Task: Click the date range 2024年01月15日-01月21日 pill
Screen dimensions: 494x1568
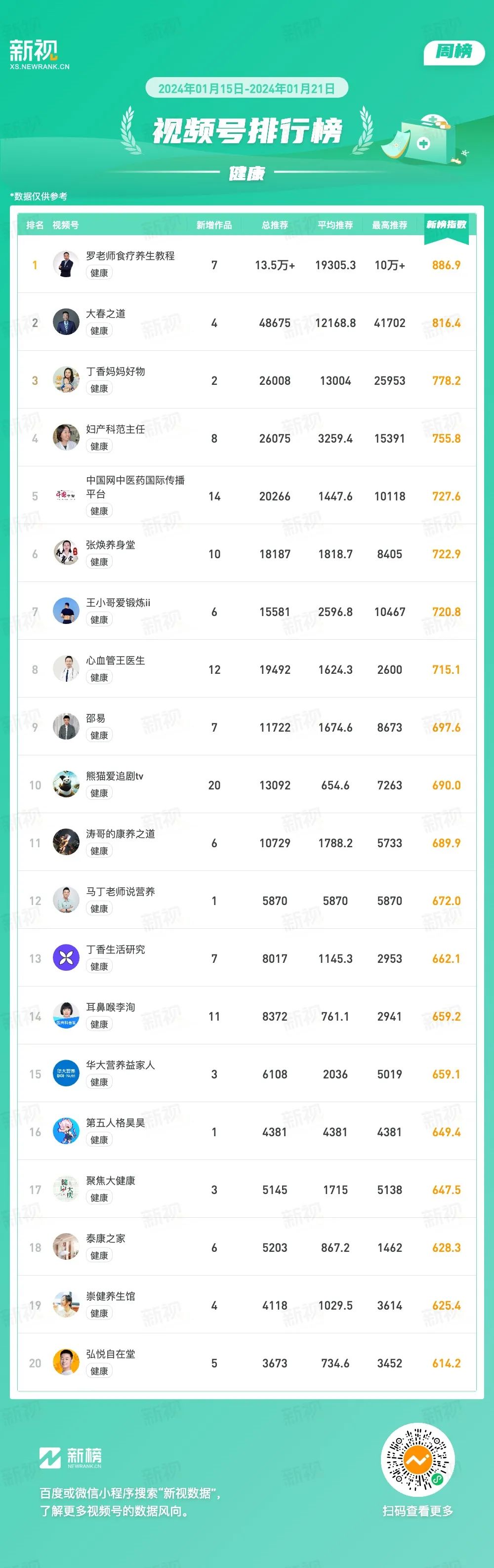Action: (x=247, y=88)
